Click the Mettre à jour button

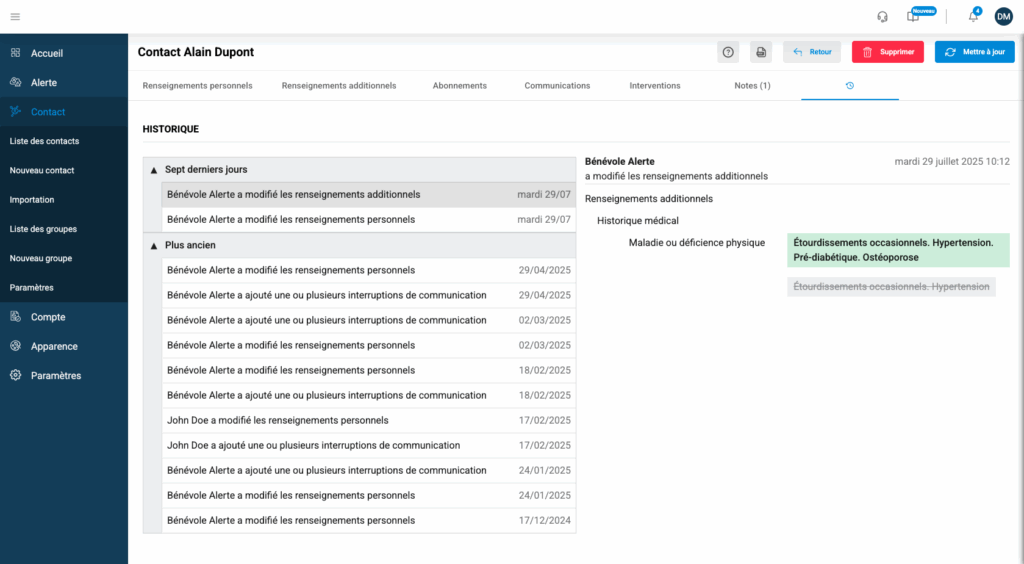pyautogui.click(x=974, y=52)
